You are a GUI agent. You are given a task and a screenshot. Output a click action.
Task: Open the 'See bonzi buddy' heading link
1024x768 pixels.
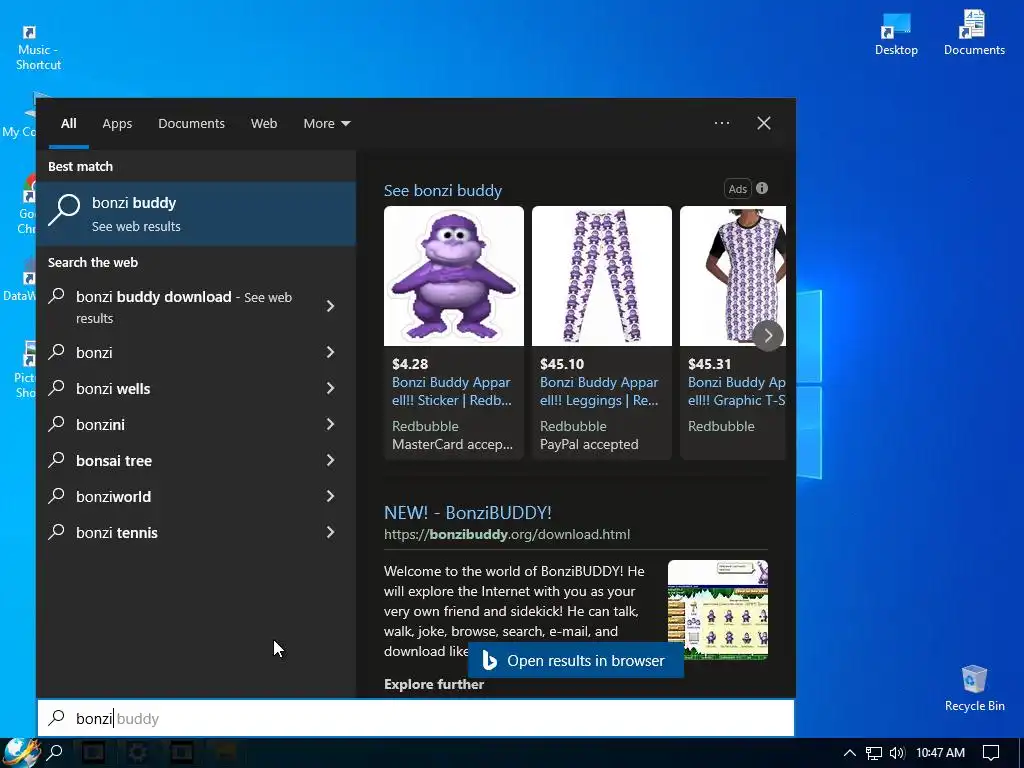[443, 191]
